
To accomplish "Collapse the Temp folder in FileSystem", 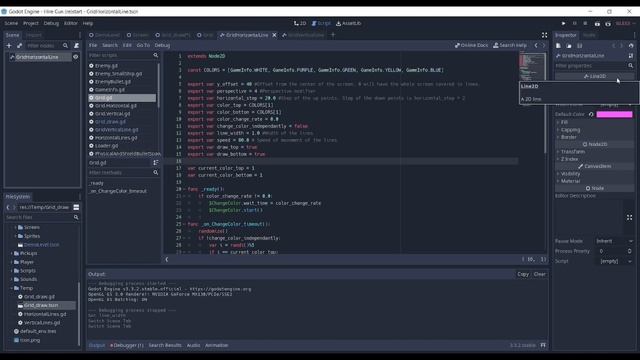I will (x=11, y=288).
